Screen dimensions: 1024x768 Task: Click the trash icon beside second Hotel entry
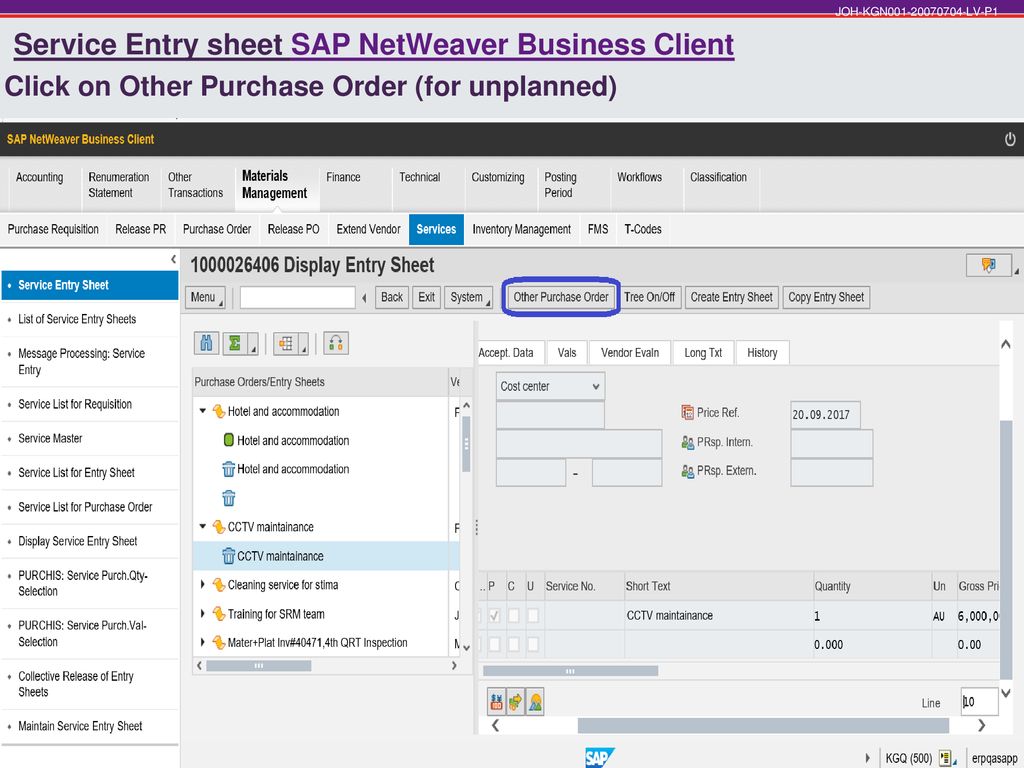point(229,469)
